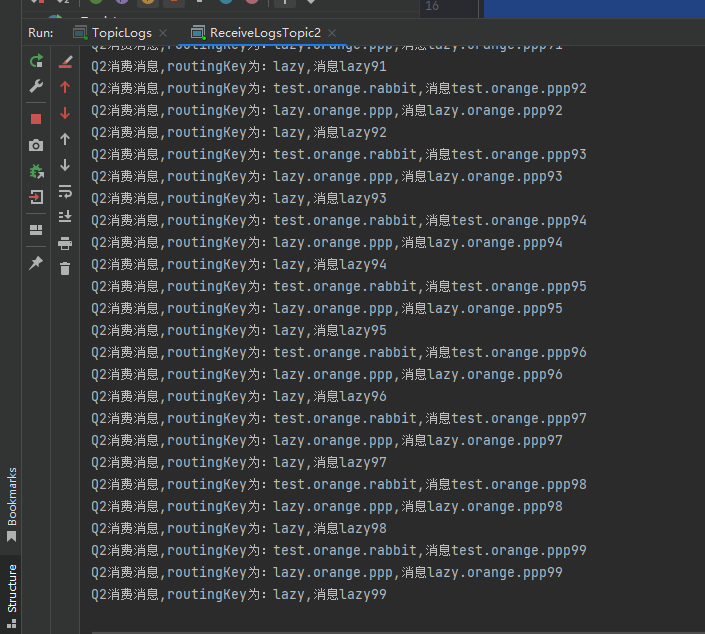Close the TopicLogs tab
Viewport: 705px width, 634px height.
[163, 33]
